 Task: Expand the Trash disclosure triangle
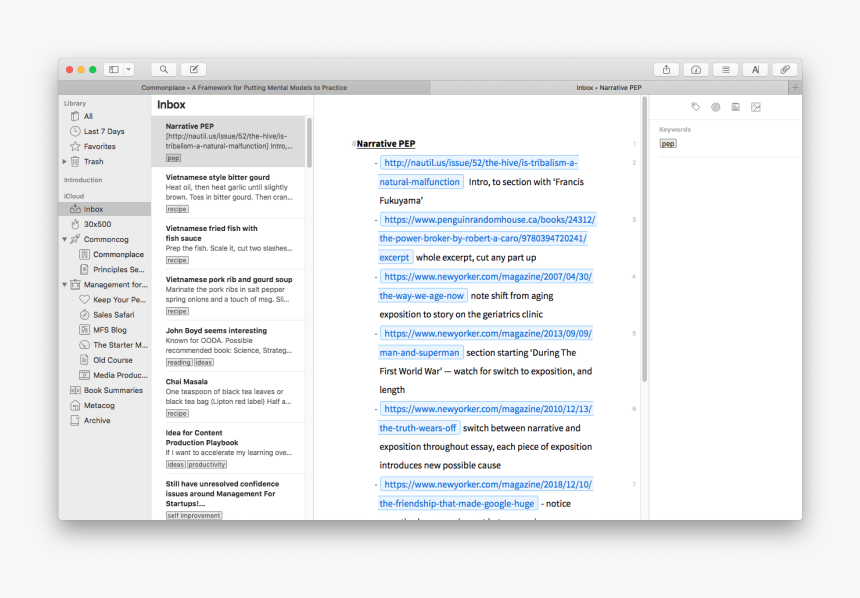pos(64,161)
